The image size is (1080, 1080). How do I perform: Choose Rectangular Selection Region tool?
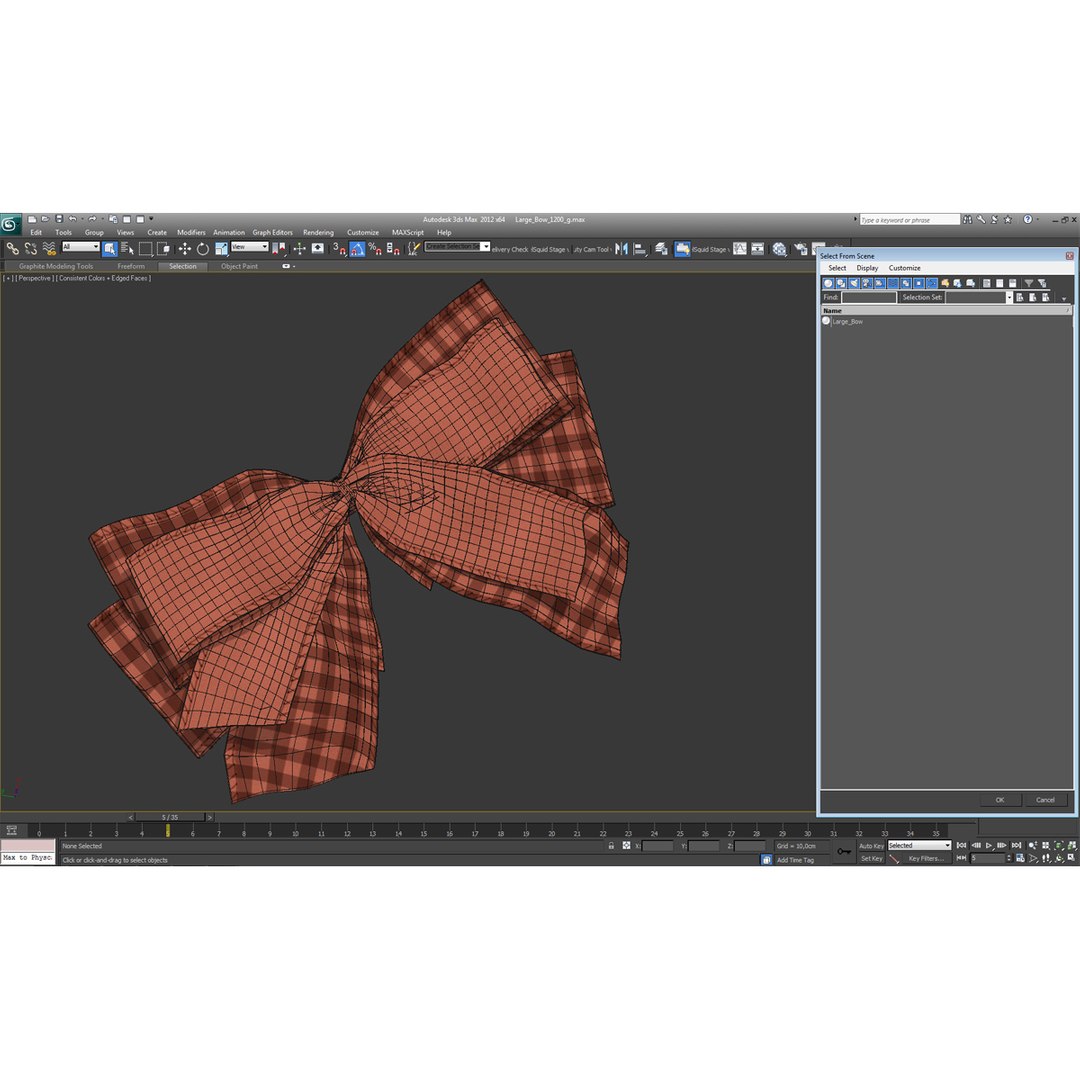[145, 249]
